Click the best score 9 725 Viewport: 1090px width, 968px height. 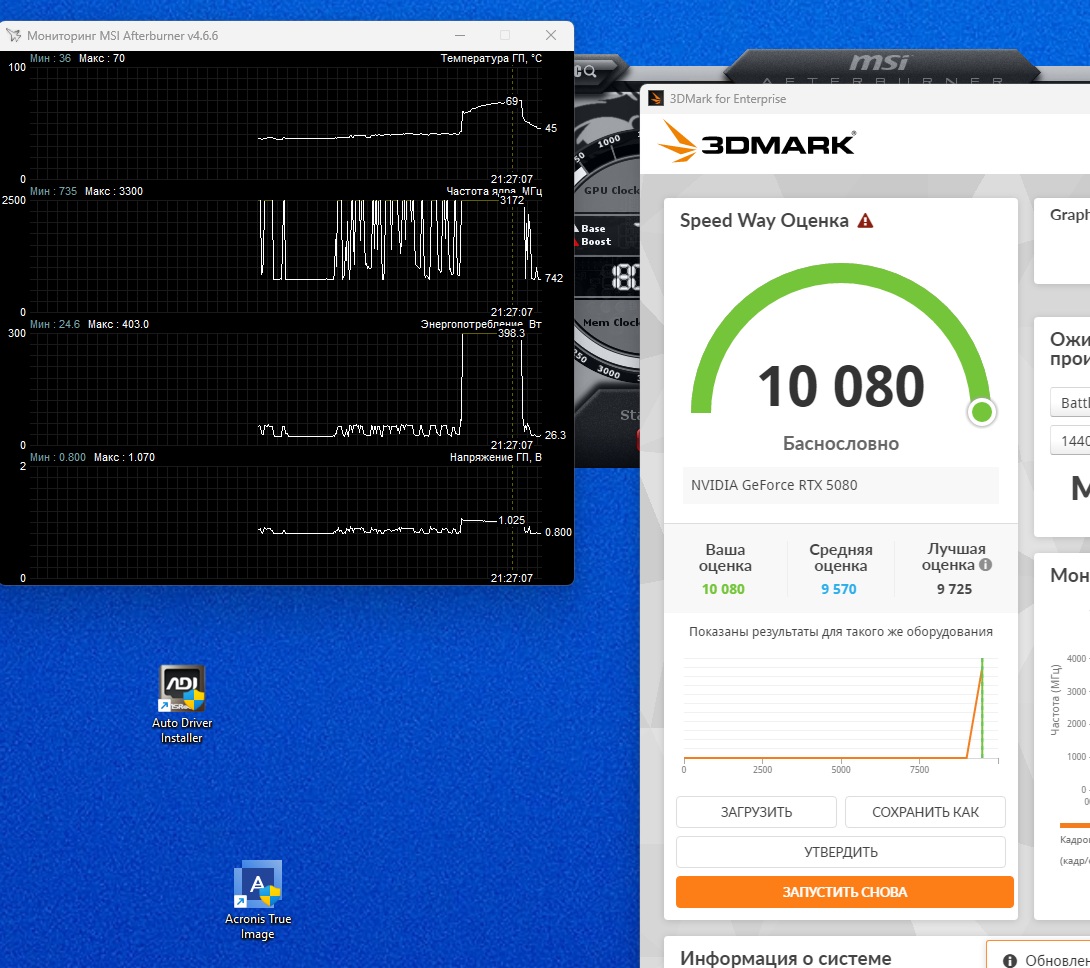click(x=954, y=589)
